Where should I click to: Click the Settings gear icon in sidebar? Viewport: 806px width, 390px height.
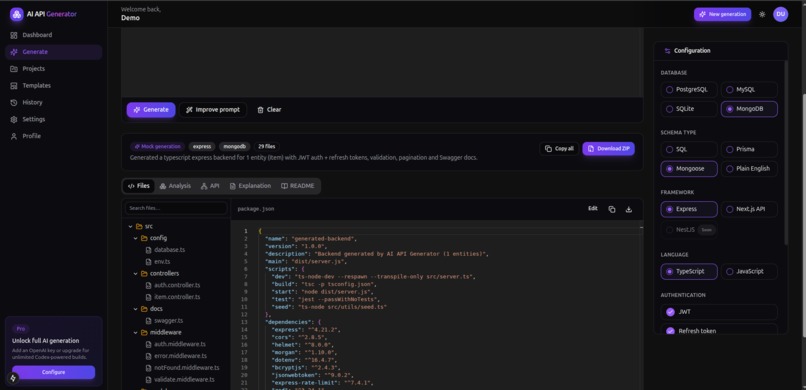[x=14, y=119]
